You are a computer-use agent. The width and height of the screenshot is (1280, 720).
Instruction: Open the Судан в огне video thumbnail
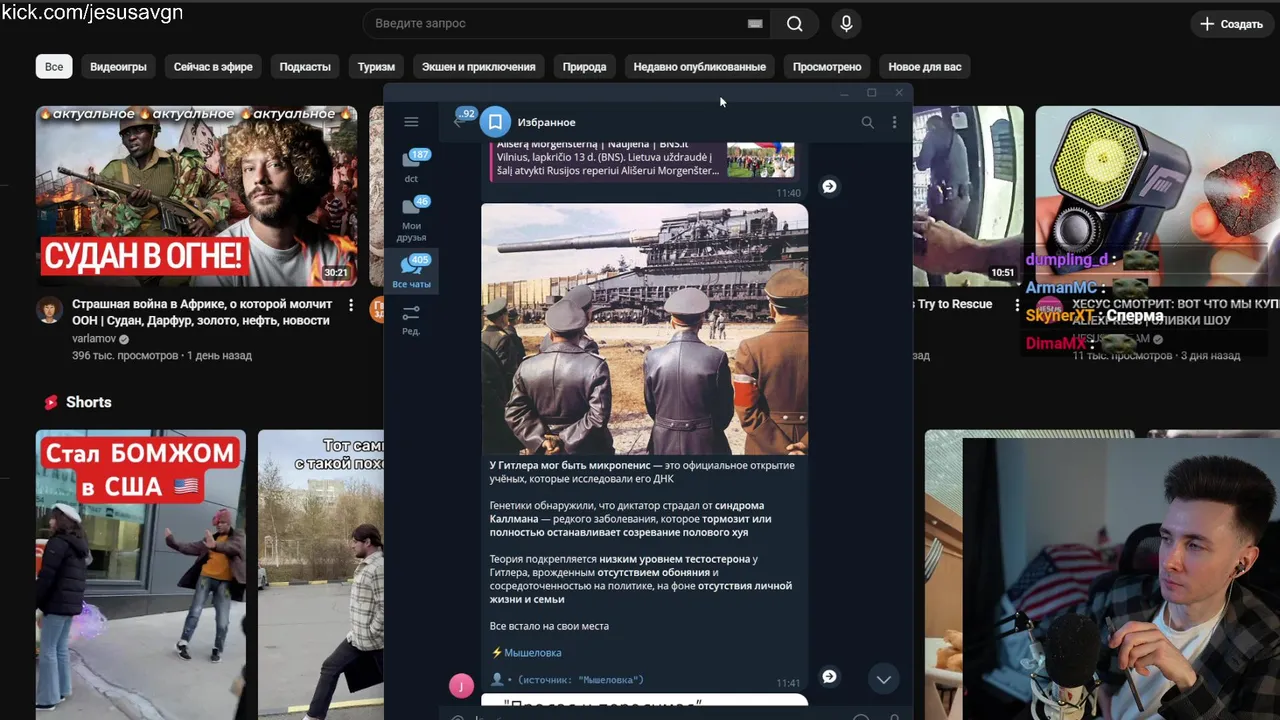196,196
